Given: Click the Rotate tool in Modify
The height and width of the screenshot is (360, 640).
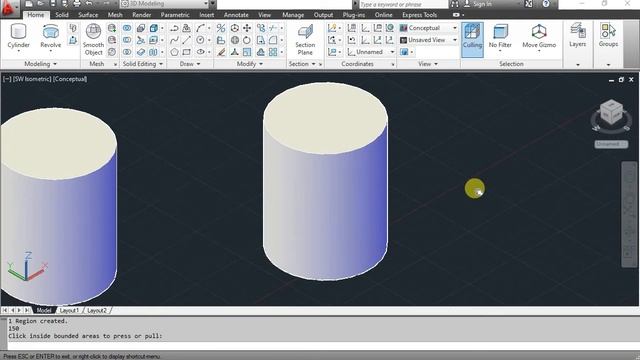Looking at the screenshot, I should pos(247,40).
